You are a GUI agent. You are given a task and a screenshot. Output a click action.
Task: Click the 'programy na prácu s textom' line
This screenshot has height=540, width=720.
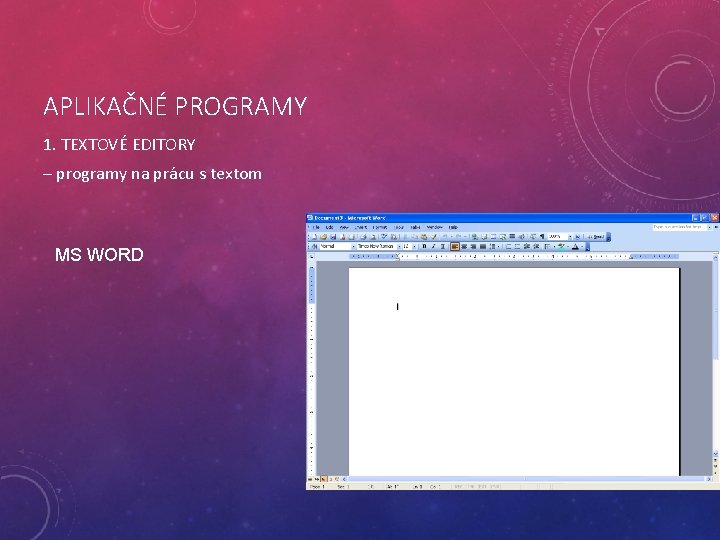(159, 174)
